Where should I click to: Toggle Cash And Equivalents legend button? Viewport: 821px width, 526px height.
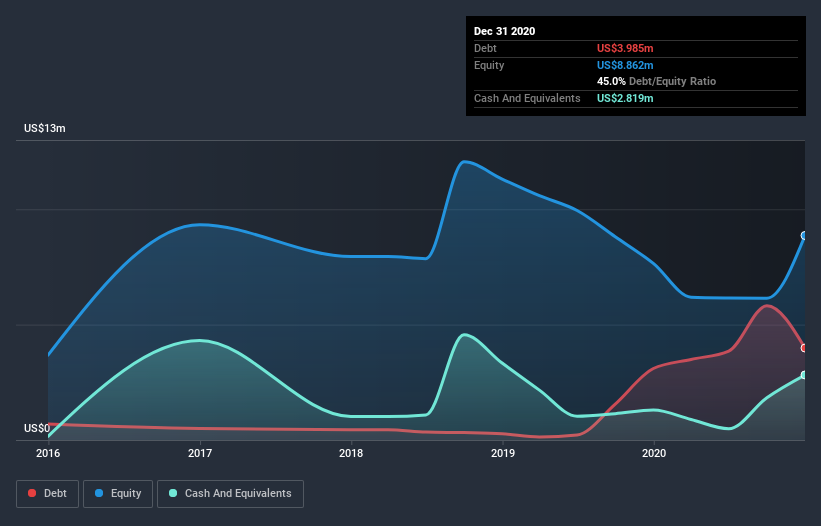tap(230, 494)
